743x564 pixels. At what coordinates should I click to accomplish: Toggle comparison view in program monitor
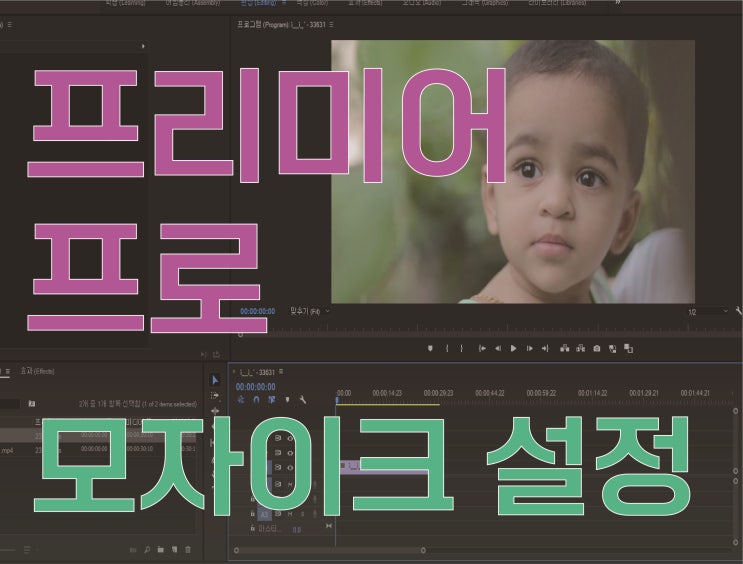click(x=613, y=349)
